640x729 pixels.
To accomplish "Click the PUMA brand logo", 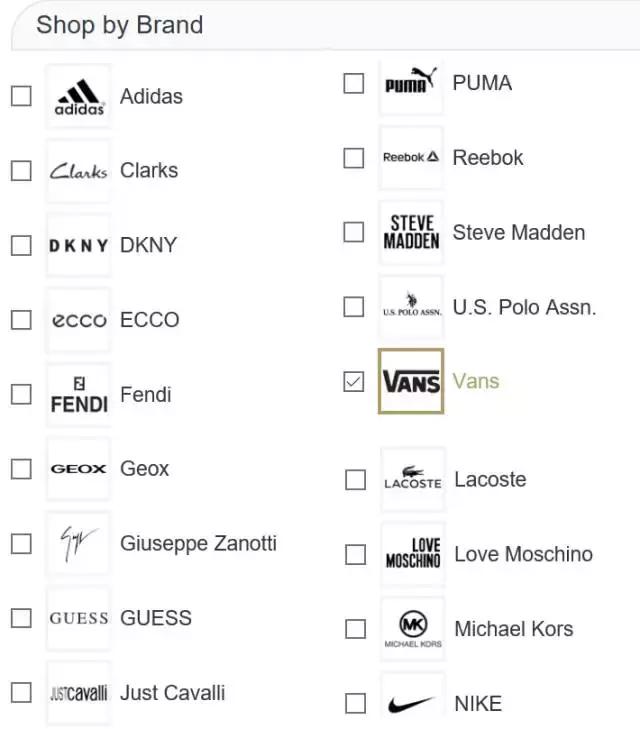I will (411, 84).
